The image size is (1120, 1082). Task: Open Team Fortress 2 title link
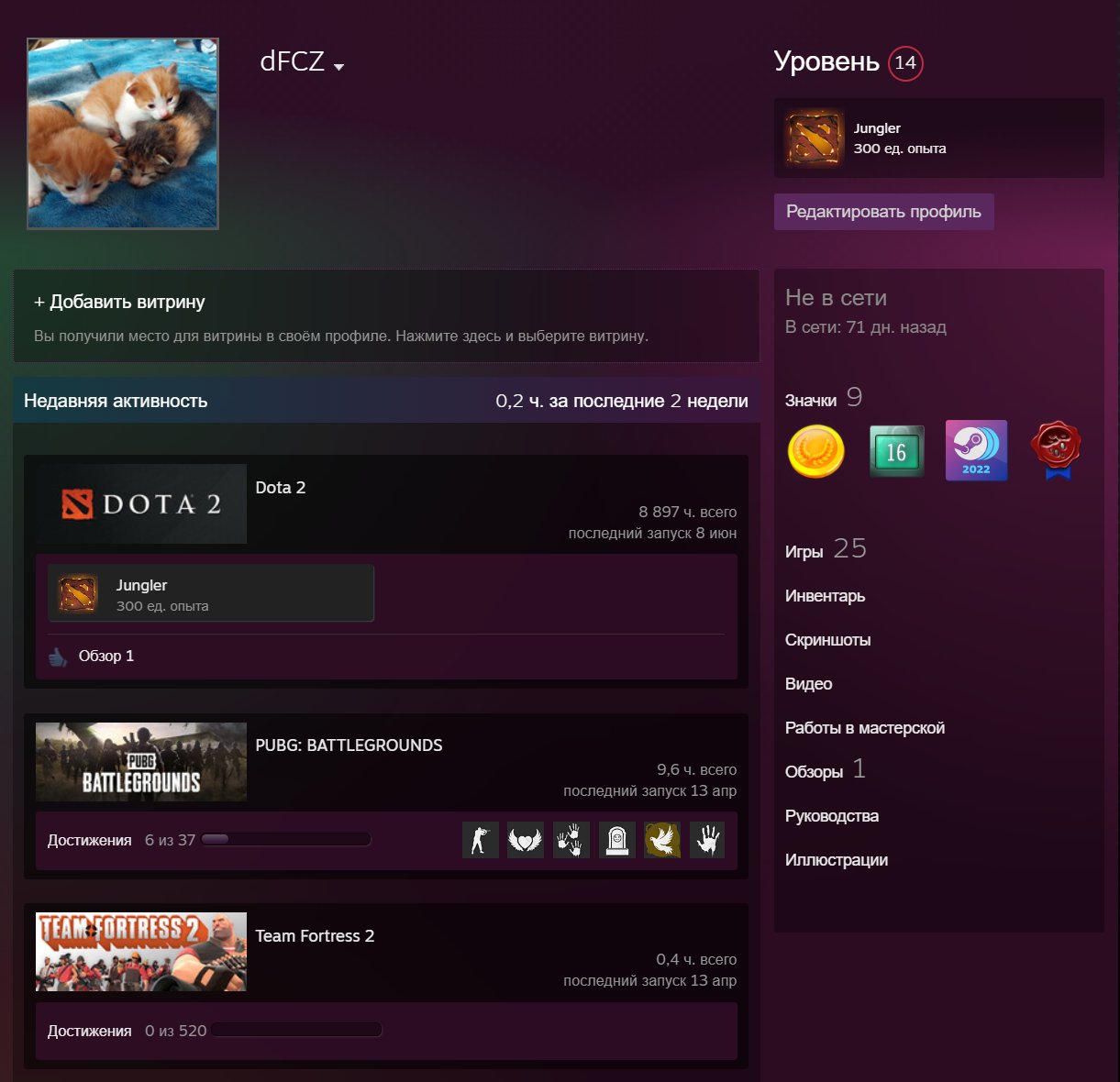click(315, 936)
